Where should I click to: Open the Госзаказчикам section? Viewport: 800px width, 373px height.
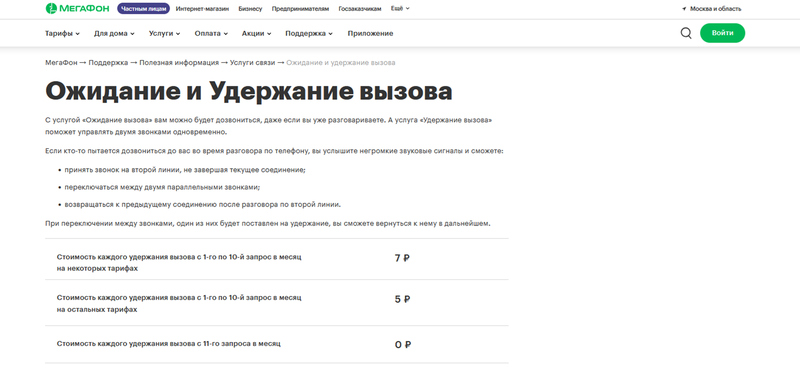[x=360, y=9]
